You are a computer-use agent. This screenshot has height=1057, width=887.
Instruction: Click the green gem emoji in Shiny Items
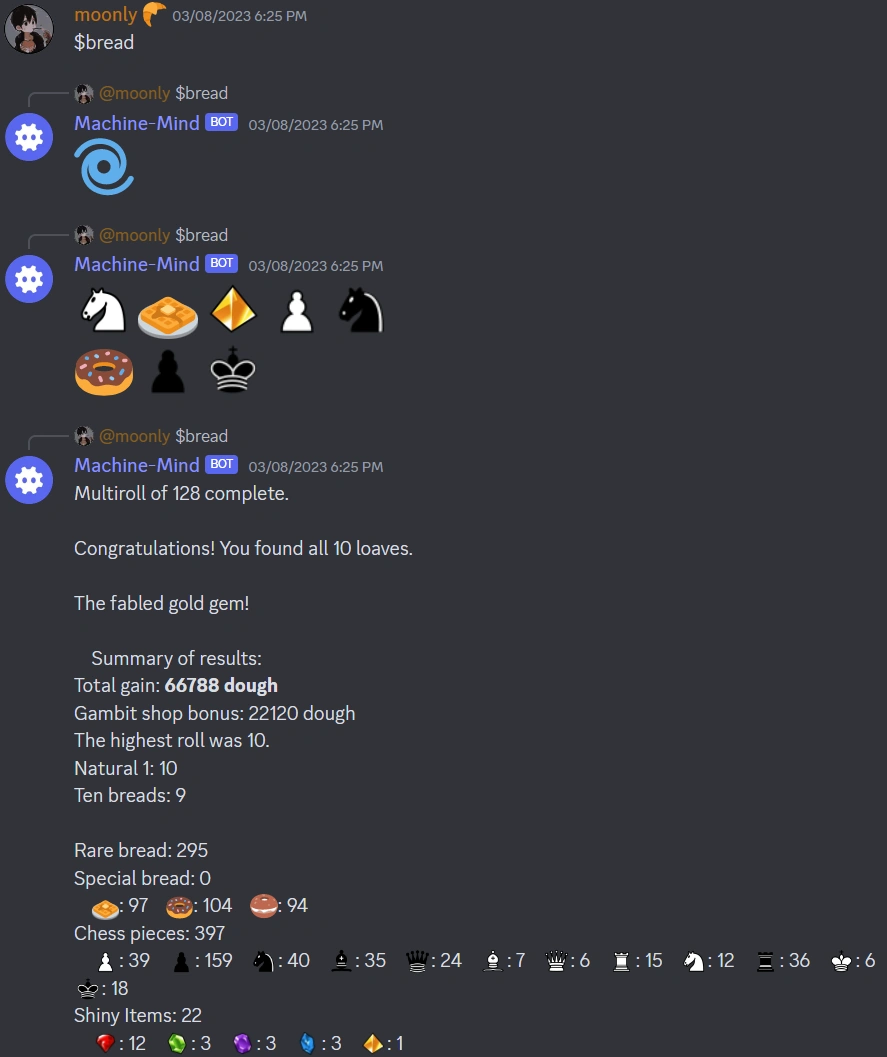tap(177, 1044)
